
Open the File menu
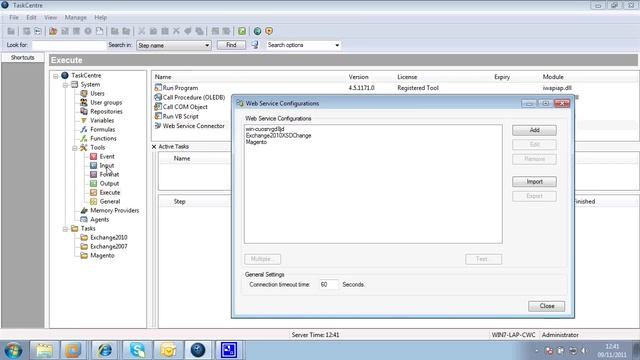tap(14, 18)
